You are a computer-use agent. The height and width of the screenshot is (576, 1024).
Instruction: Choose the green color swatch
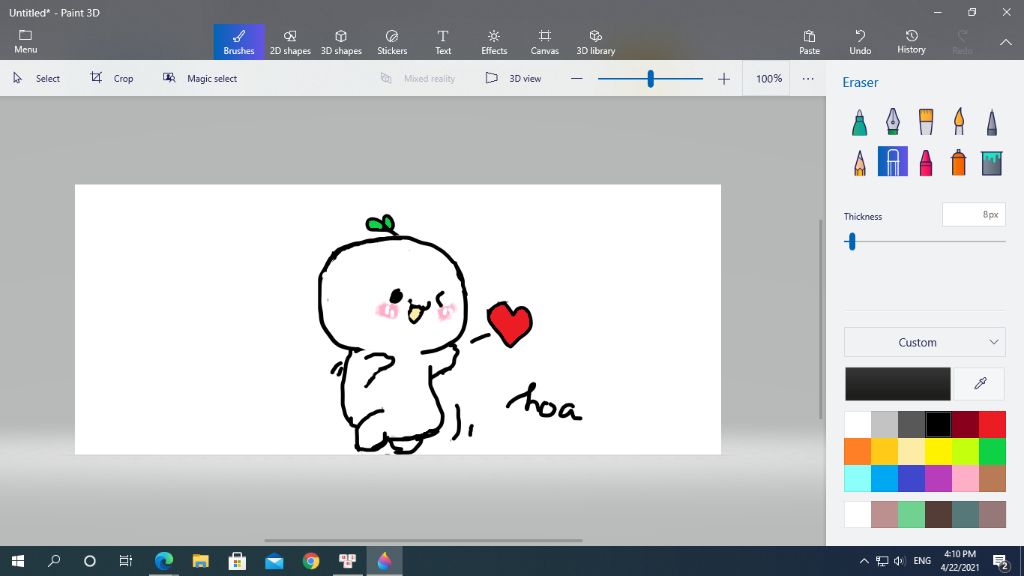pos(993,451)
